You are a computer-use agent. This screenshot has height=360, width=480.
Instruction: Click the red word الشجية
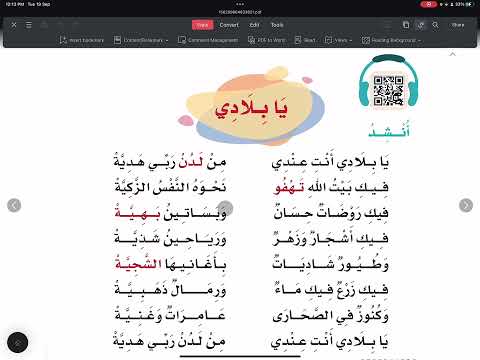point(138,264)
